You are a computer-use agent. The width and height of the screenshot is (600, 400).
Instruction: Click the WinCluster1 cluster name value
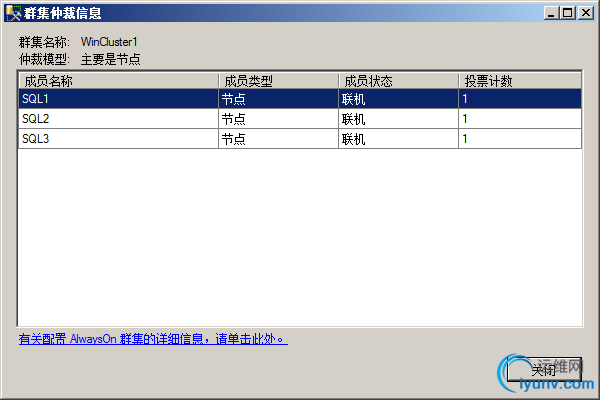coord(109,41)
